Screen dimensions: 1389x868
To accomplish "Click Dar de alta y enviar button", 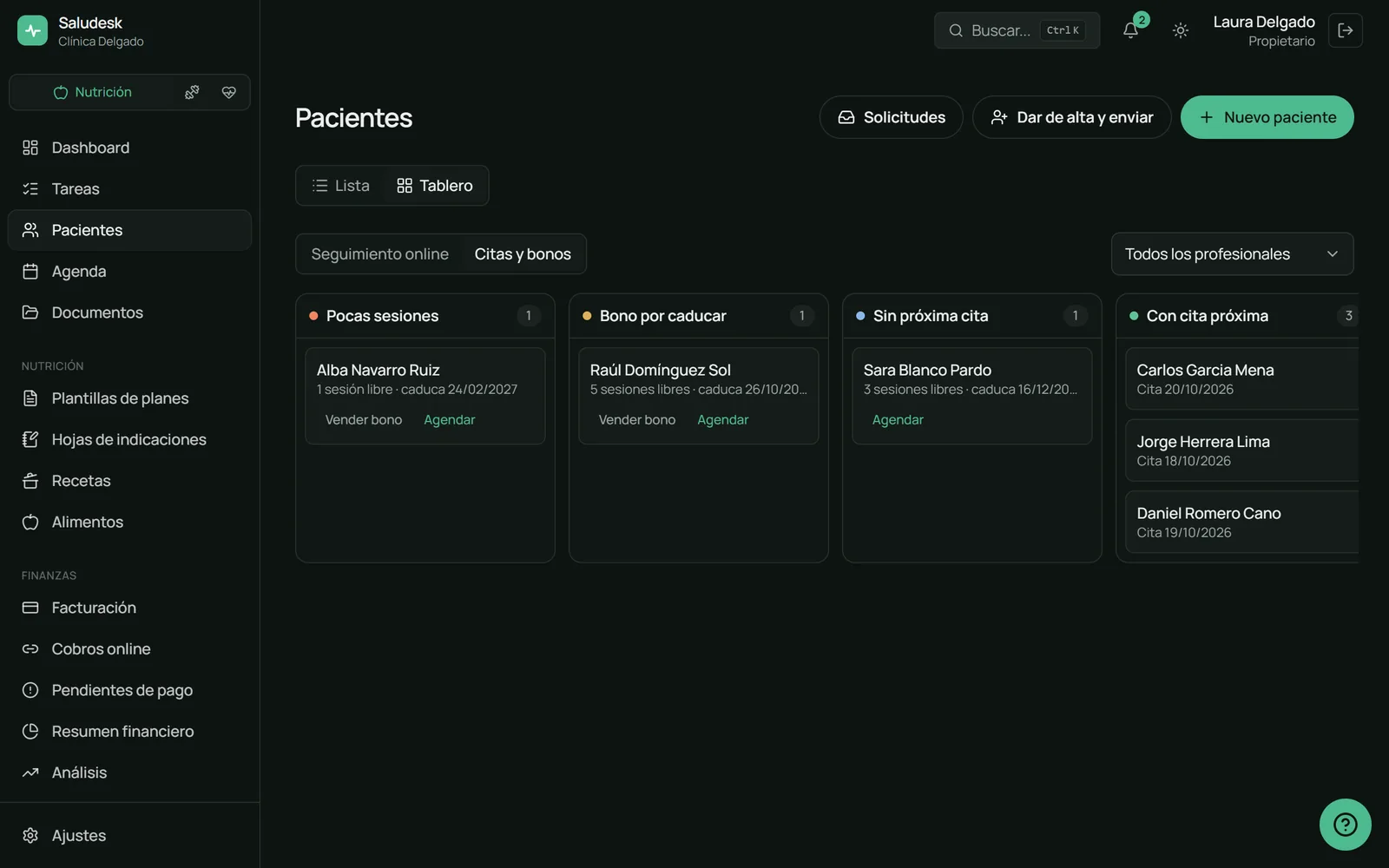I will tap(1071, 117).
